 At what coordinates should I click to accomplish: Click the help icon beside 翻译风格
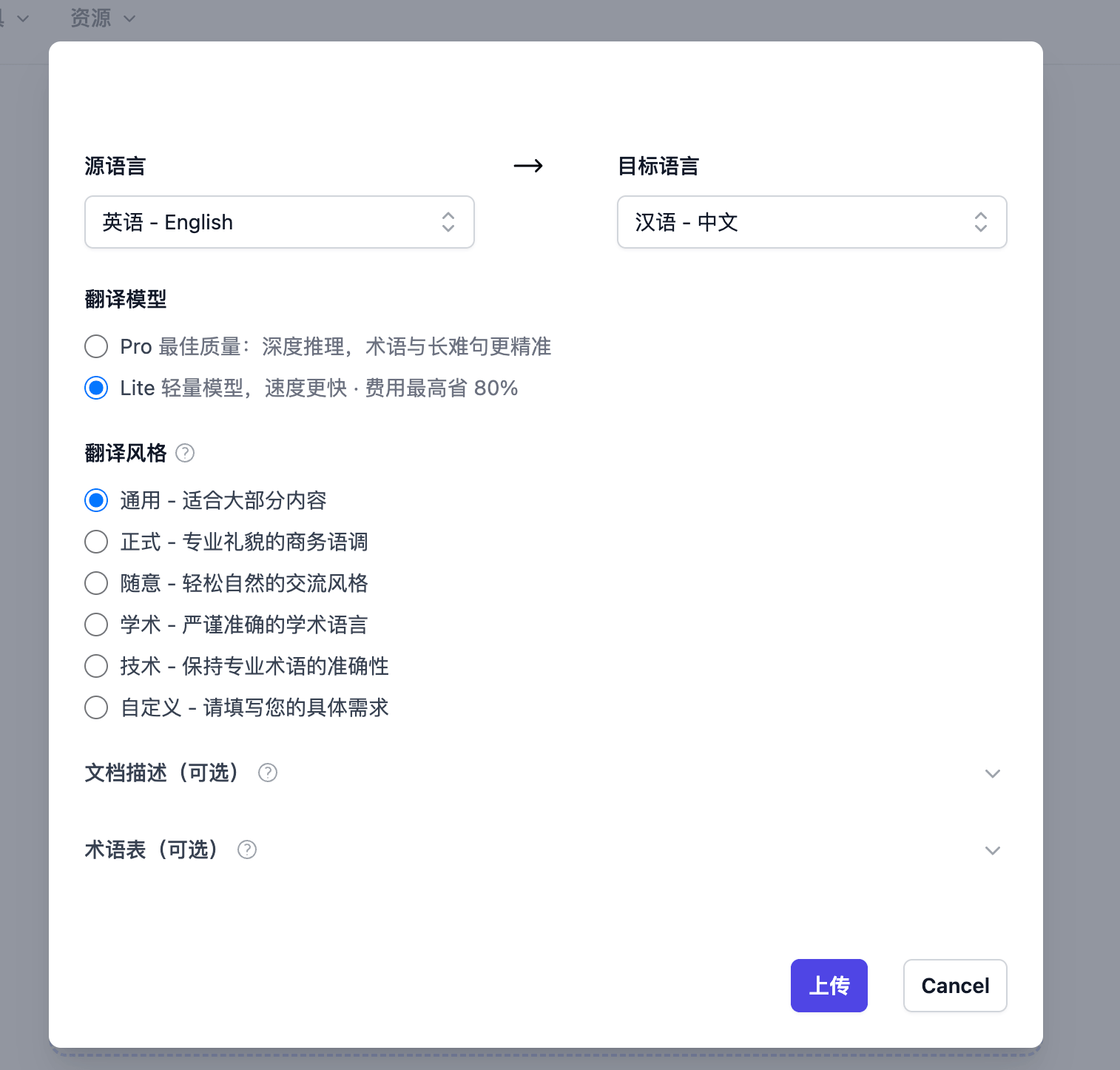(185, 453)
